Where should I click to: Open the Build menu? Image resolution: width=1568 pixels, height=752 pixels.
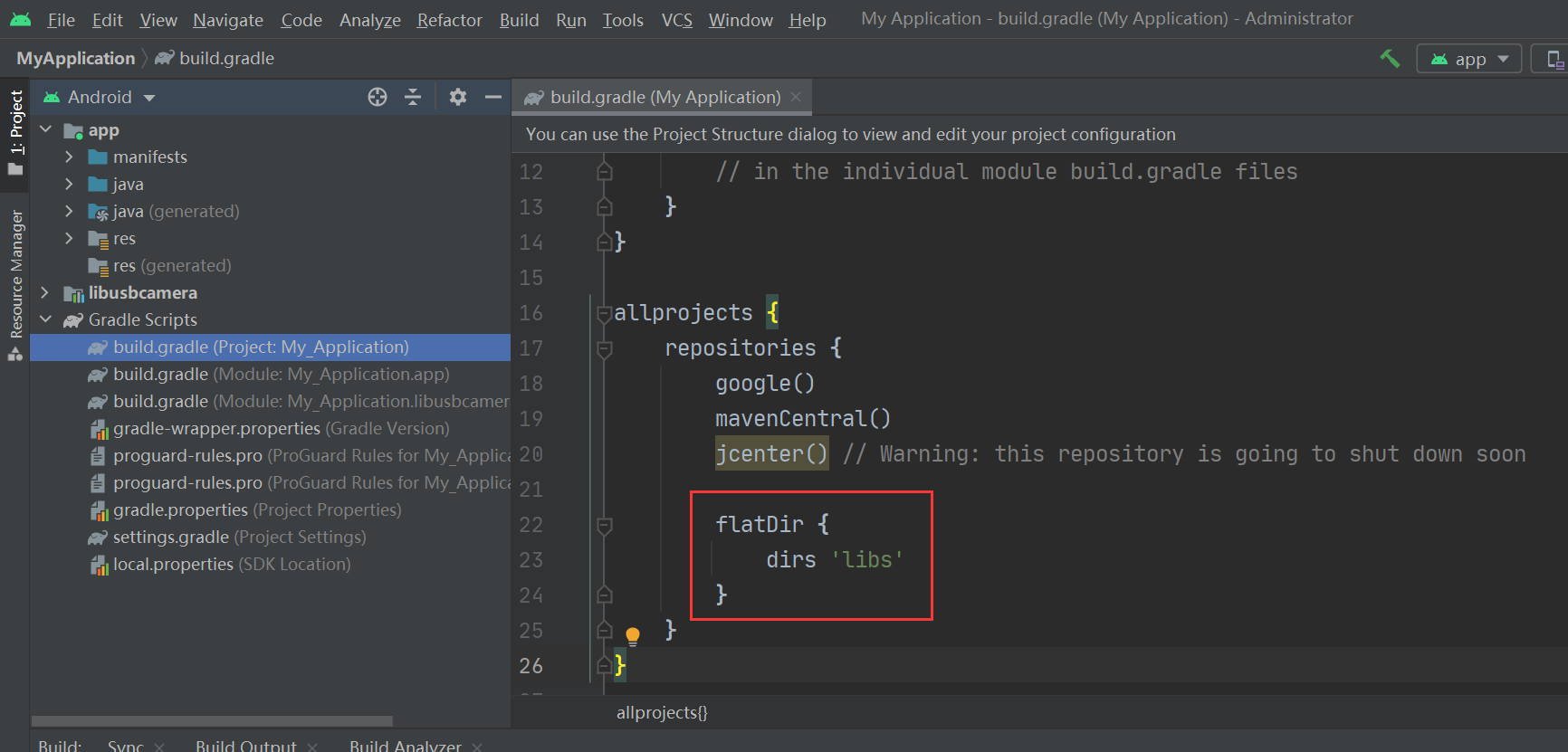(519, 20)
